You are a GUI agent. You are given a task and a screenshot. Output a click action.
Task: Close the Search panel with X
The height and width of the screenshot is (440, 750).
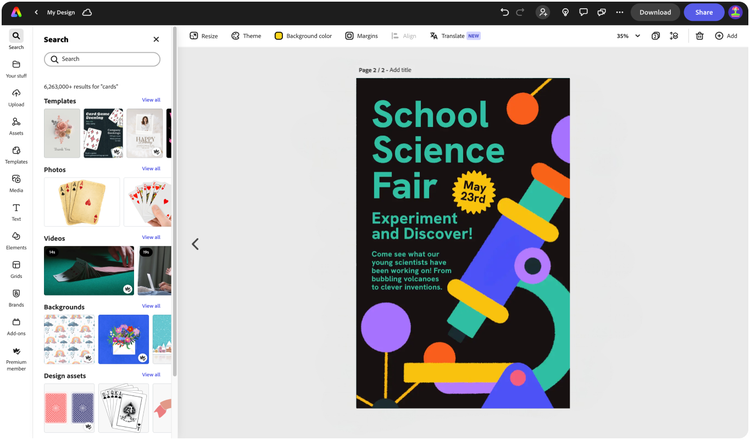coord(156,40)
